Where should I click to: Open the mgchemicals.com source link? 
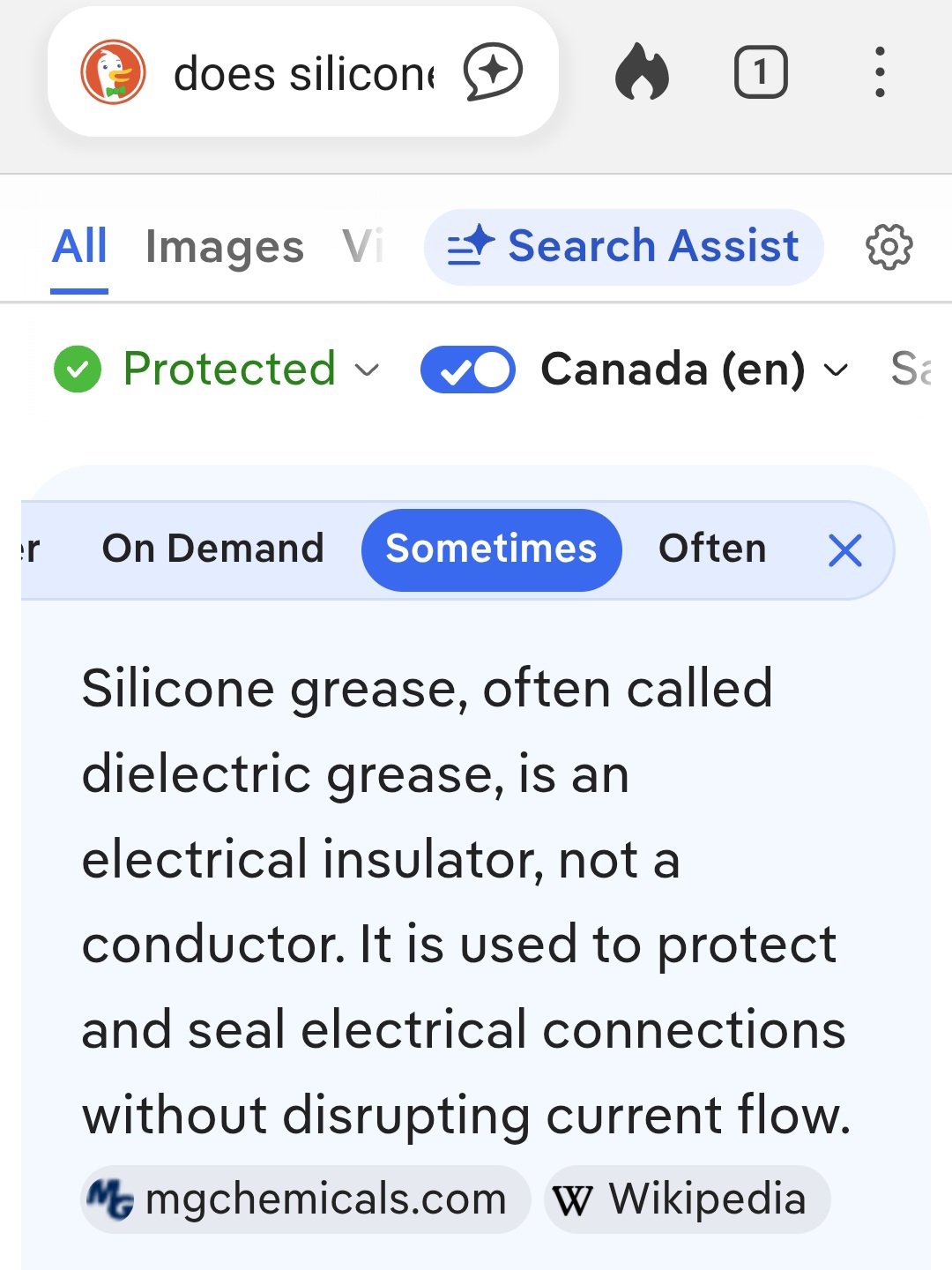click(x=306, y=1199)
